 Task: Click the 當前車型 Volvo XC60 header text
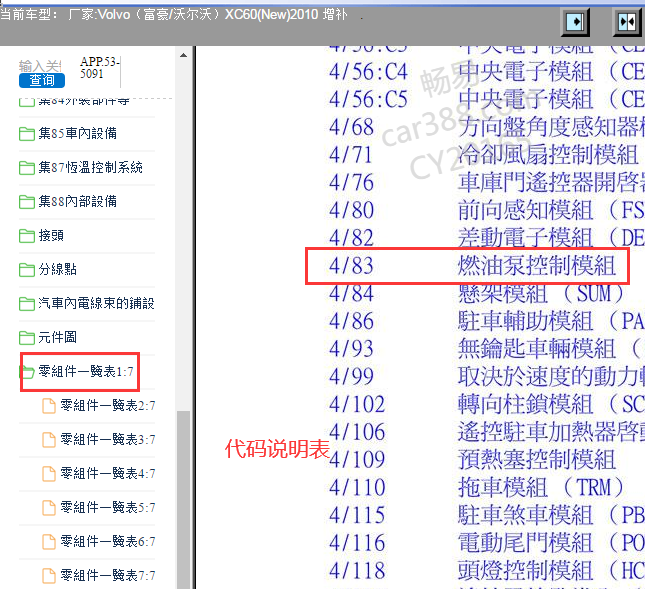(174, 15)
